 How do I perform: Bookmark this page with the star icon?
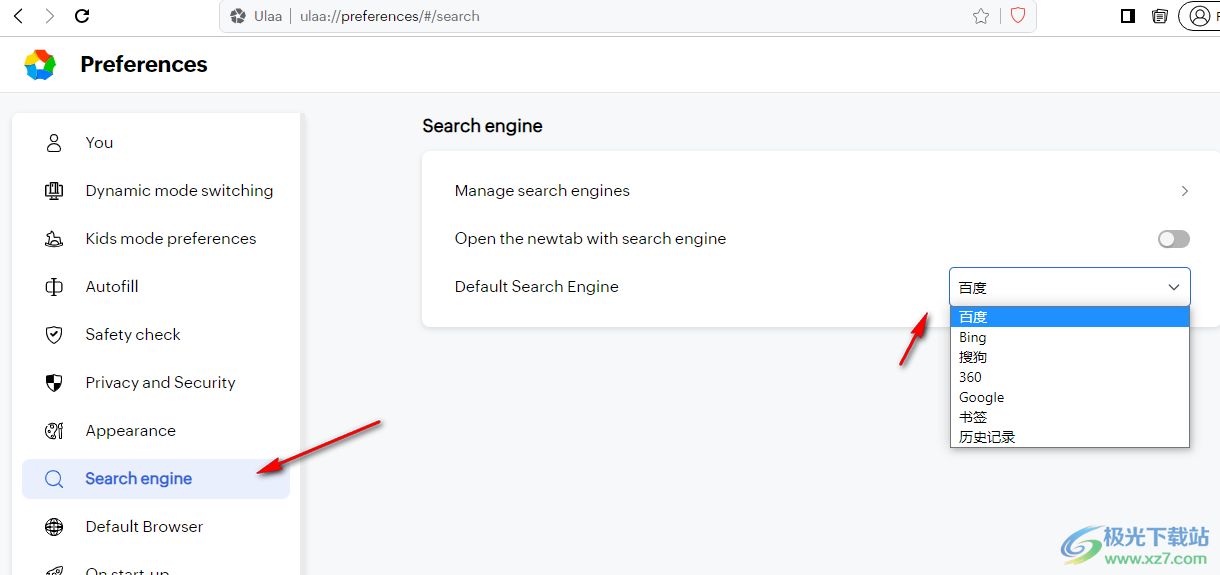tap(981, 16)
